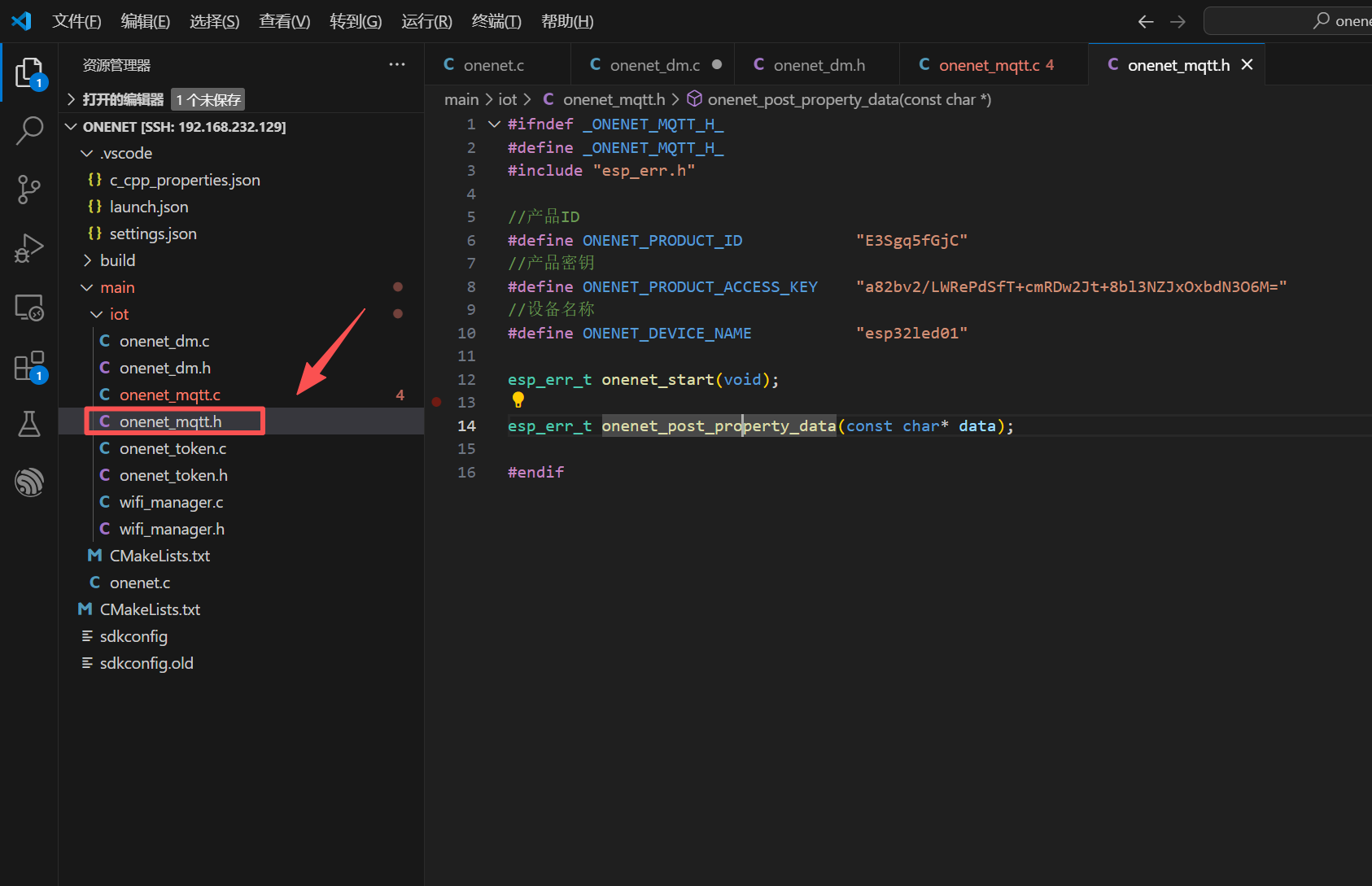Click the 1 个未保存 badge

click(x=208, y=99)
